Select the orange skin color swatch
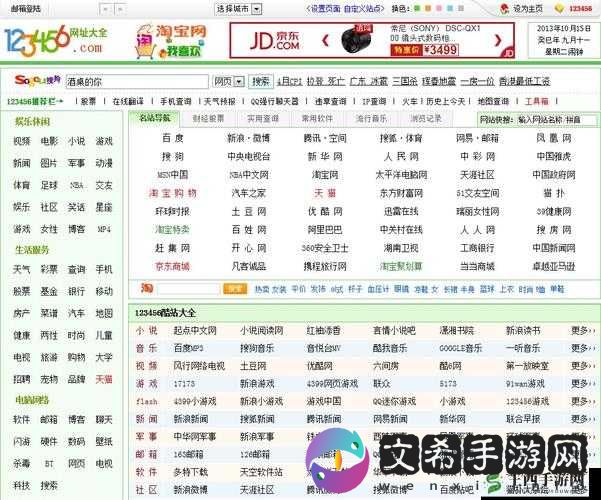The image size is (601, 500). pos(428,8)
